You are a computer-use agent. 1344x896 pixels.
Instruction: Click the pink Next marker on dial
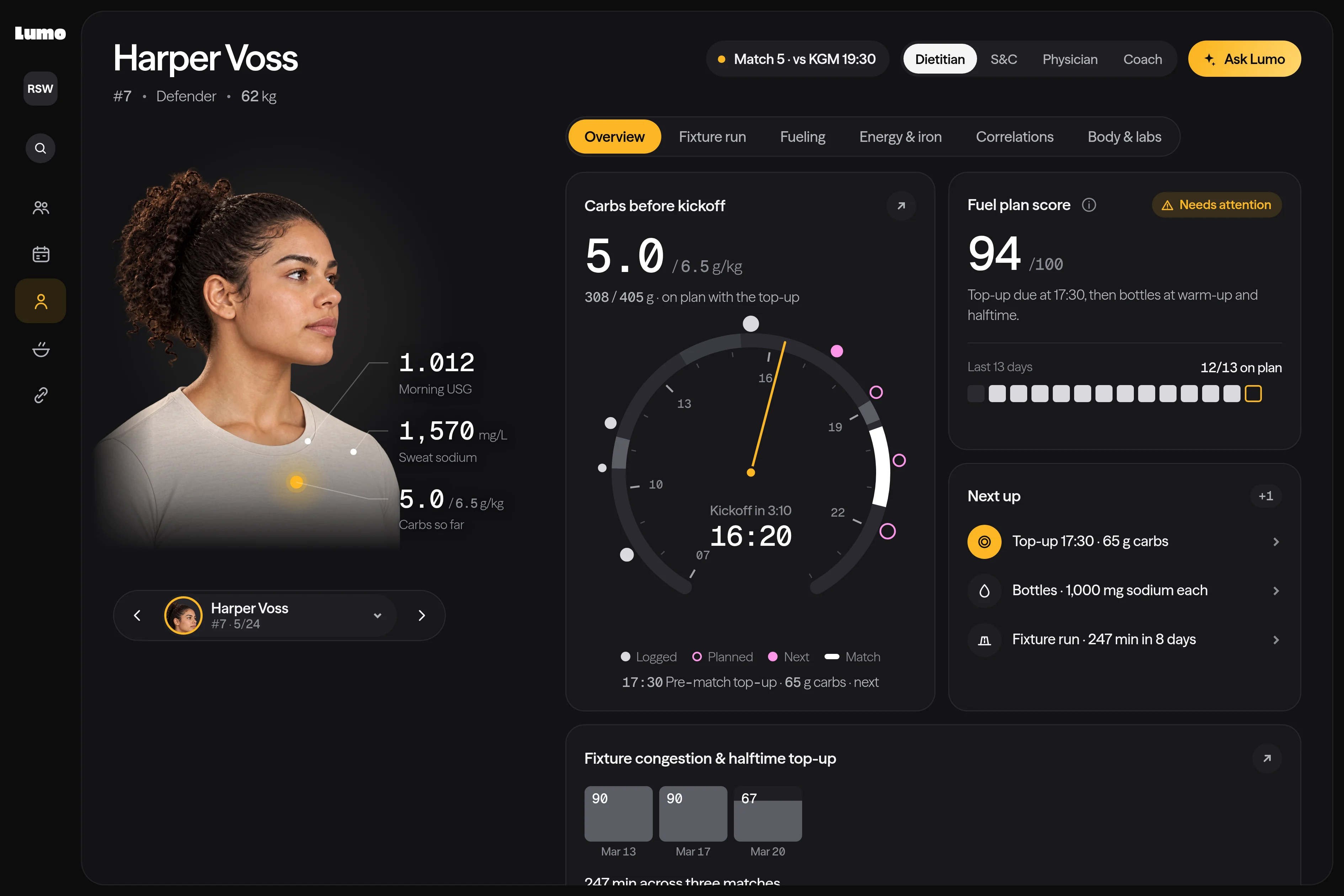tap(837, 351)
